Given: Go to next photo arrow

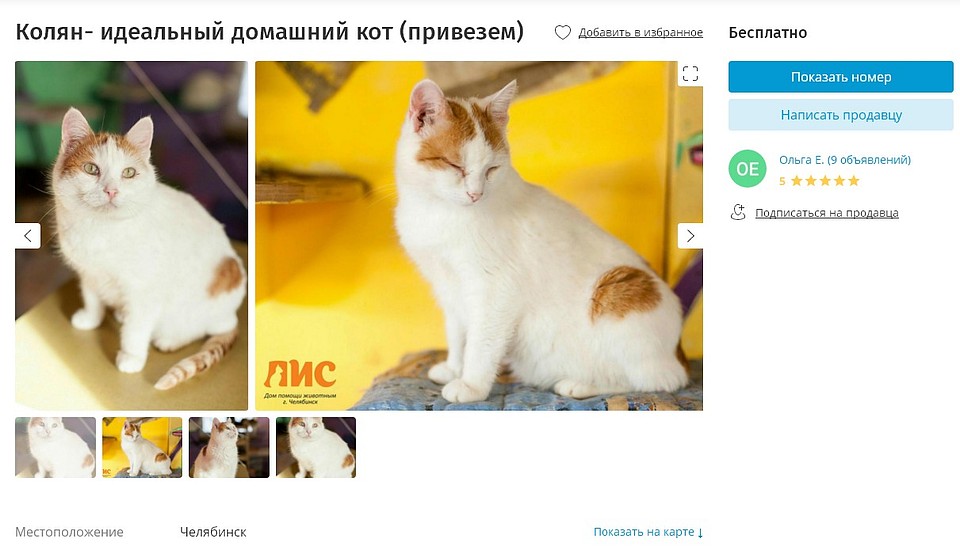Looking at the screenshot, I should 690,236.
